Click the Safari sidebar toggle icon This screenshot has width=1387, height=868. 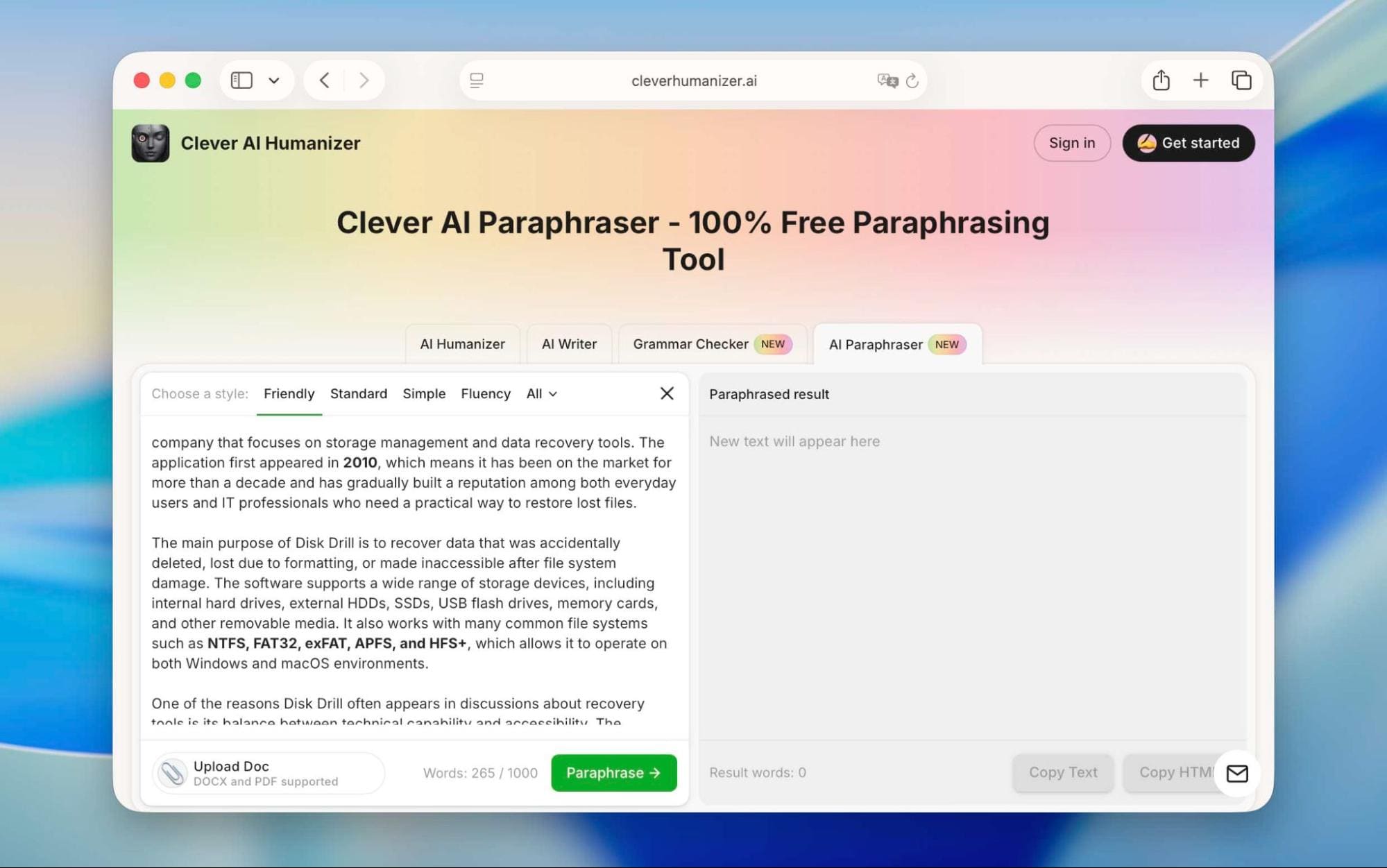(x=241, y=80)
